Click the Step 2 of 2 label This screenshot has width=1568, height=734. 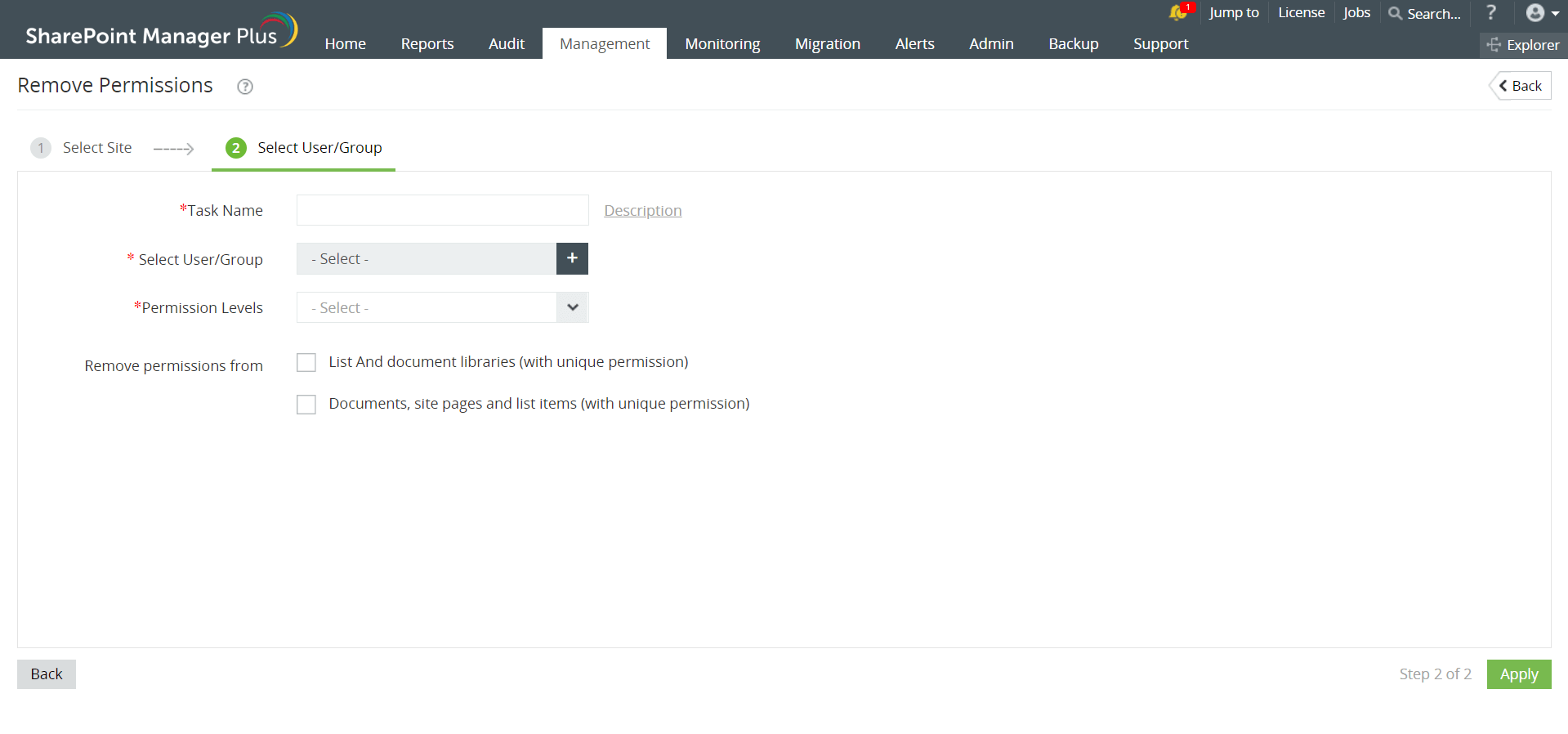click(1435, 674)
